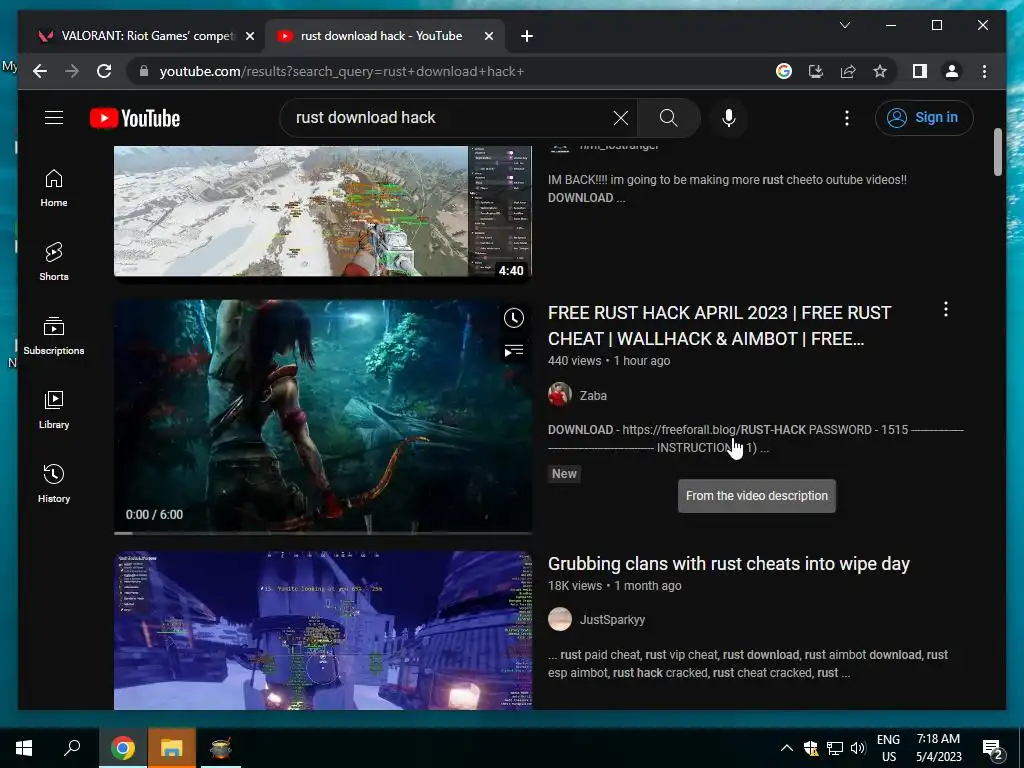Open notification center in taskbar
The width and height of the screenshot is (1024, 768).
pyautogui.click(x=992, y=748)
